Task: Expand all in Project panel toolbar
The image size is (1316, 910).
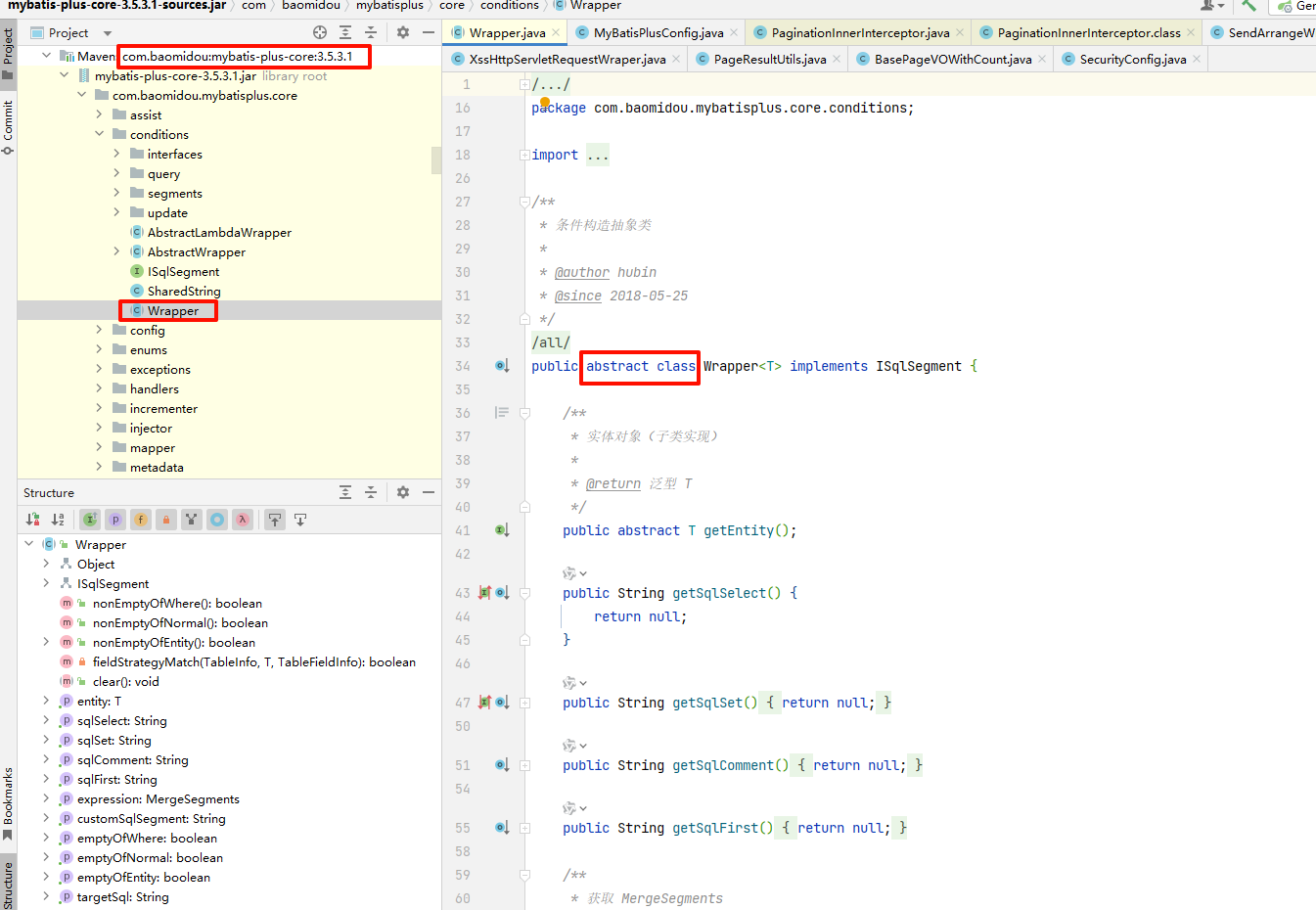Action: [345, 32]
